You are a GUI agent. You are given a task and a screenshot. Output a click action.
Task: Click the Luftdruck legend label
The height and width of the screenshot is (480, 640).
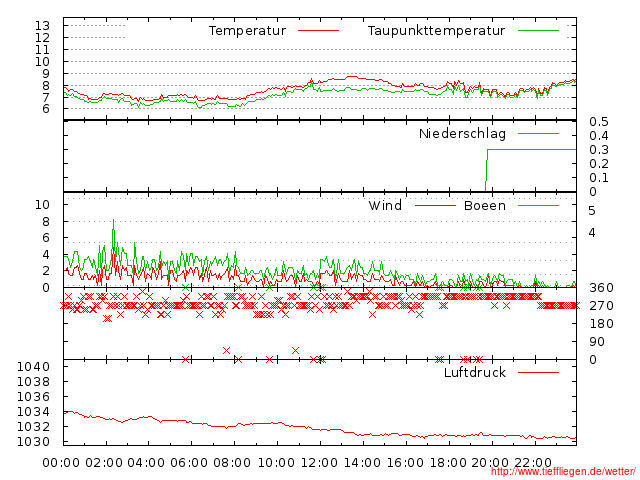pyautogui.click(x=475, y=372)
